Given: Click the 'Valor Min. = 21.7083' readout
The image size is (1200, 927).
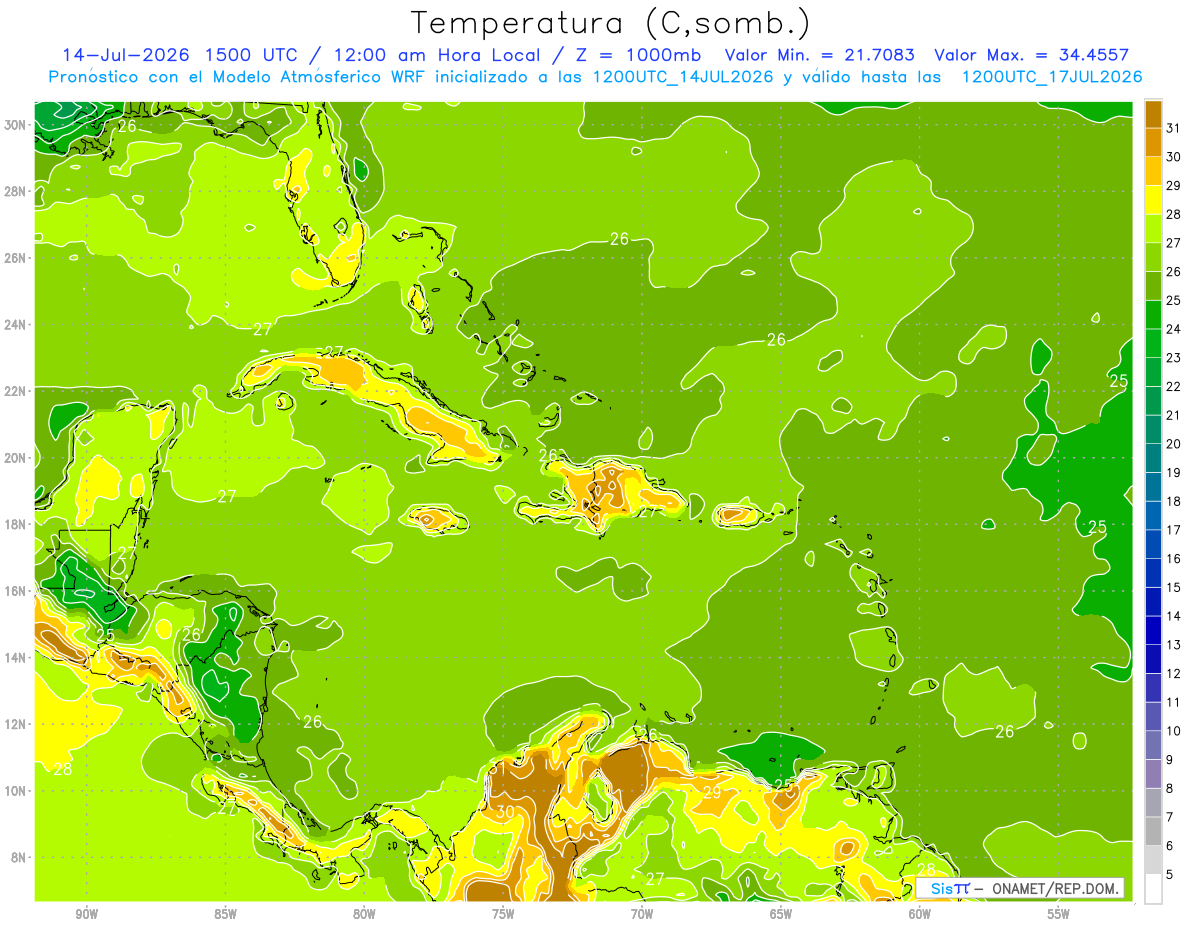Looking at the screenshot, I should [819, 54].
